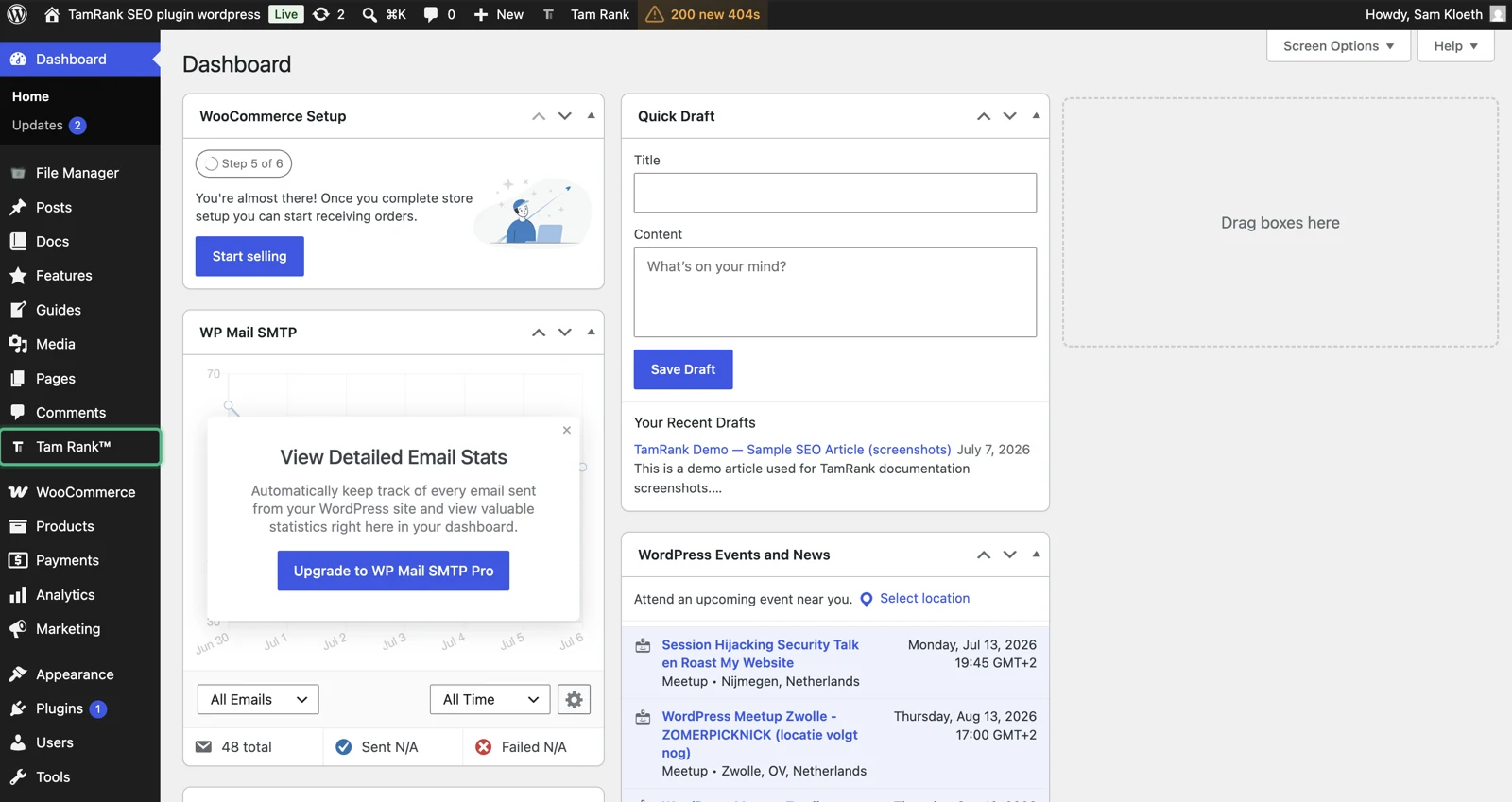1512x802 pixels.
Task: Collapse Quick Draft panel
Action: pos(1036,116)
